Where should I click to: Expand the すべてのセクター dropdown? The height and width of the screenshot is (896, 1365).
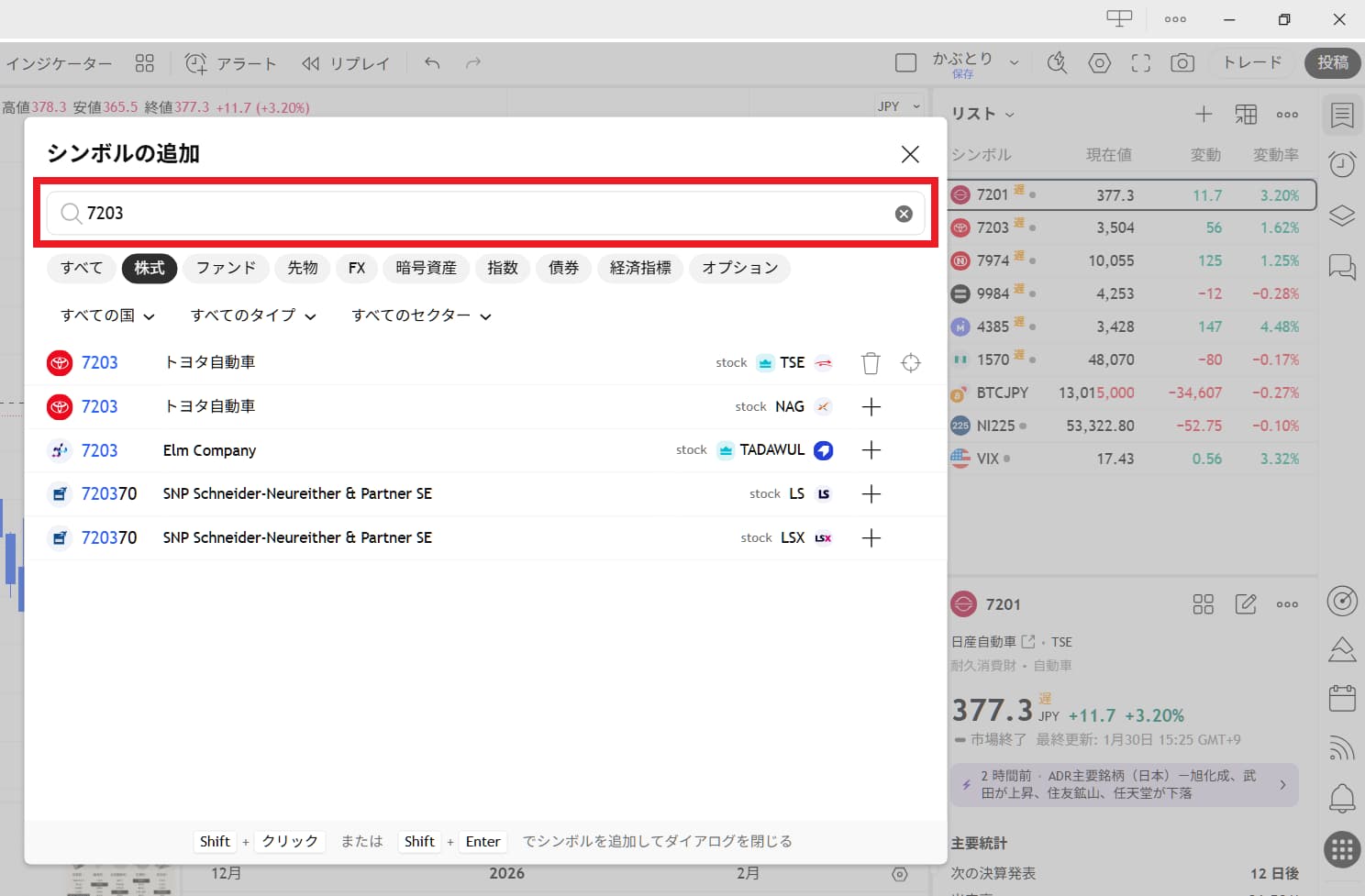421,315
